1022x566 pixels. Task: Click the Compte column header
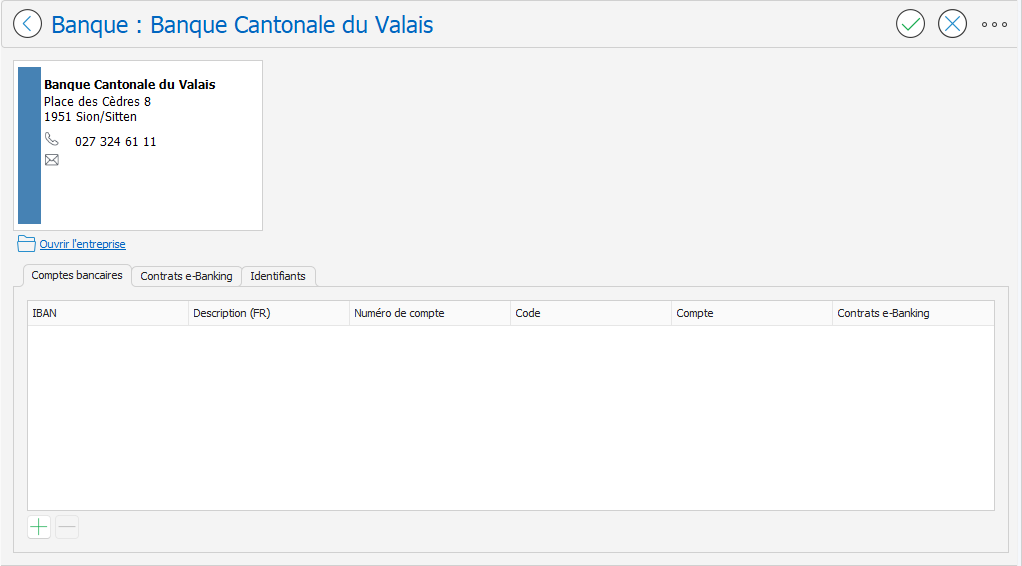(751, 313)
